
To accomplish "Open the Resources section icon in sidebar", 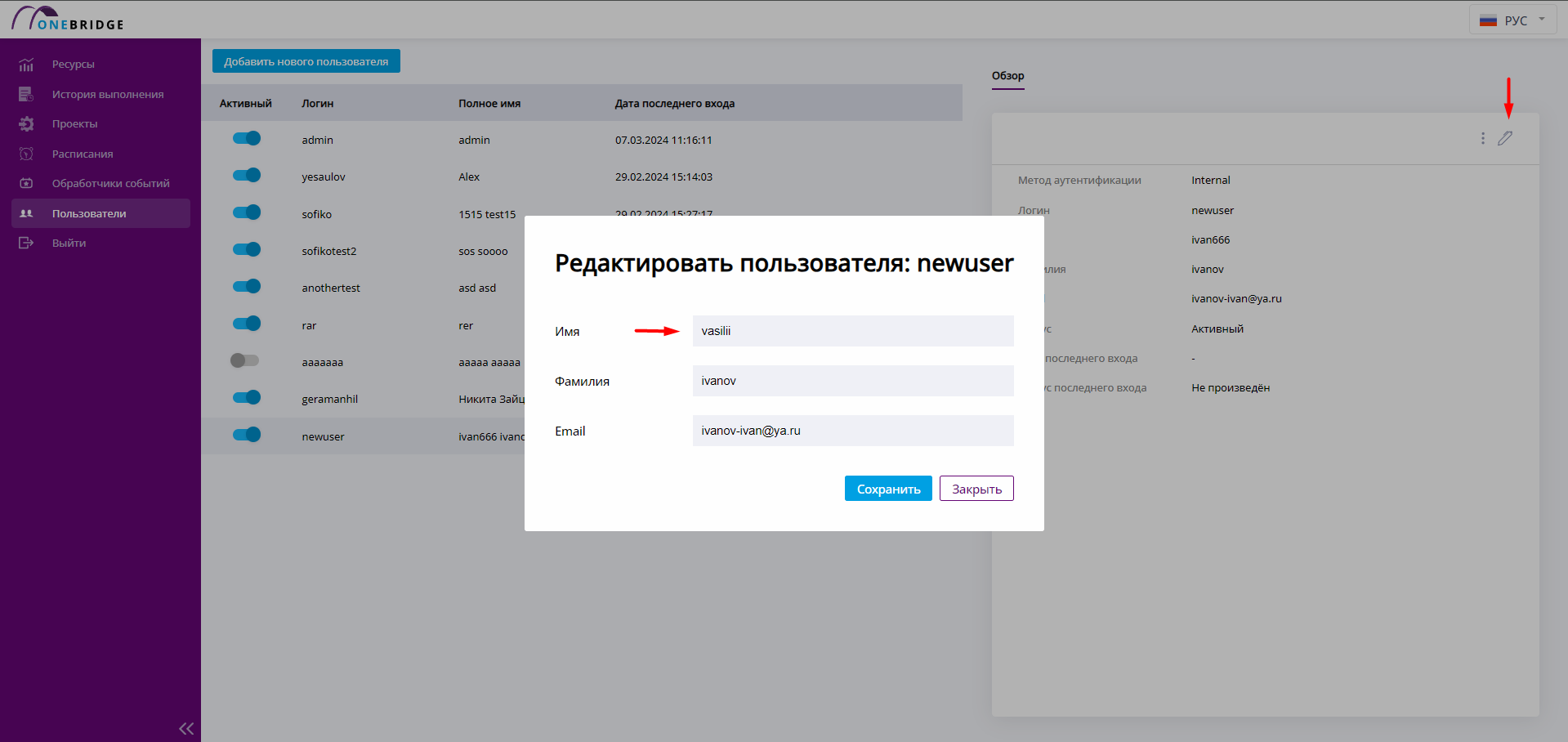I will [26, 65].
